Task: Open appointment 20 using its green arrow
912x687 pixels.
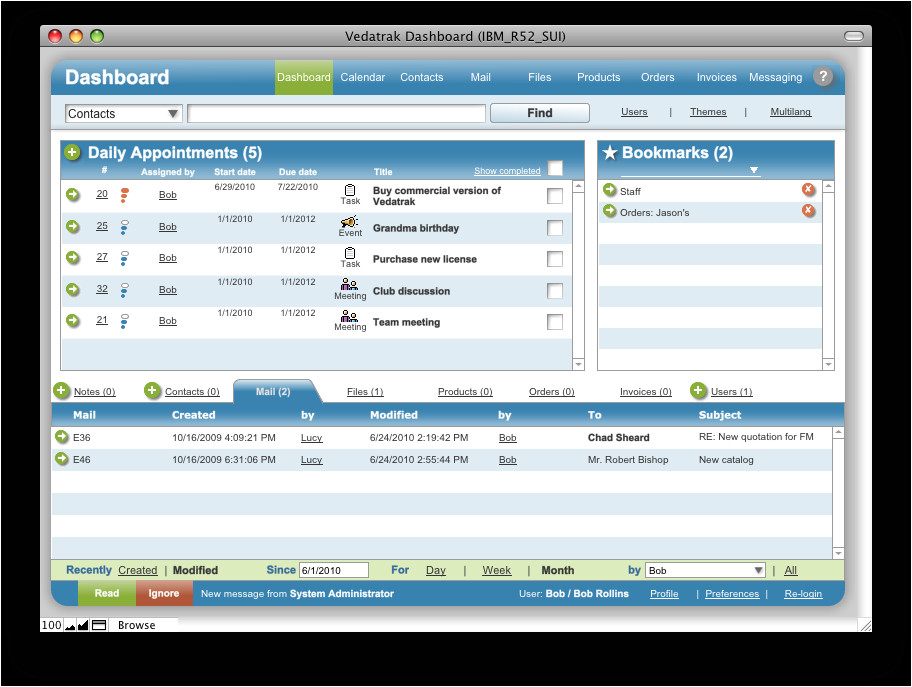Action: 73,195
